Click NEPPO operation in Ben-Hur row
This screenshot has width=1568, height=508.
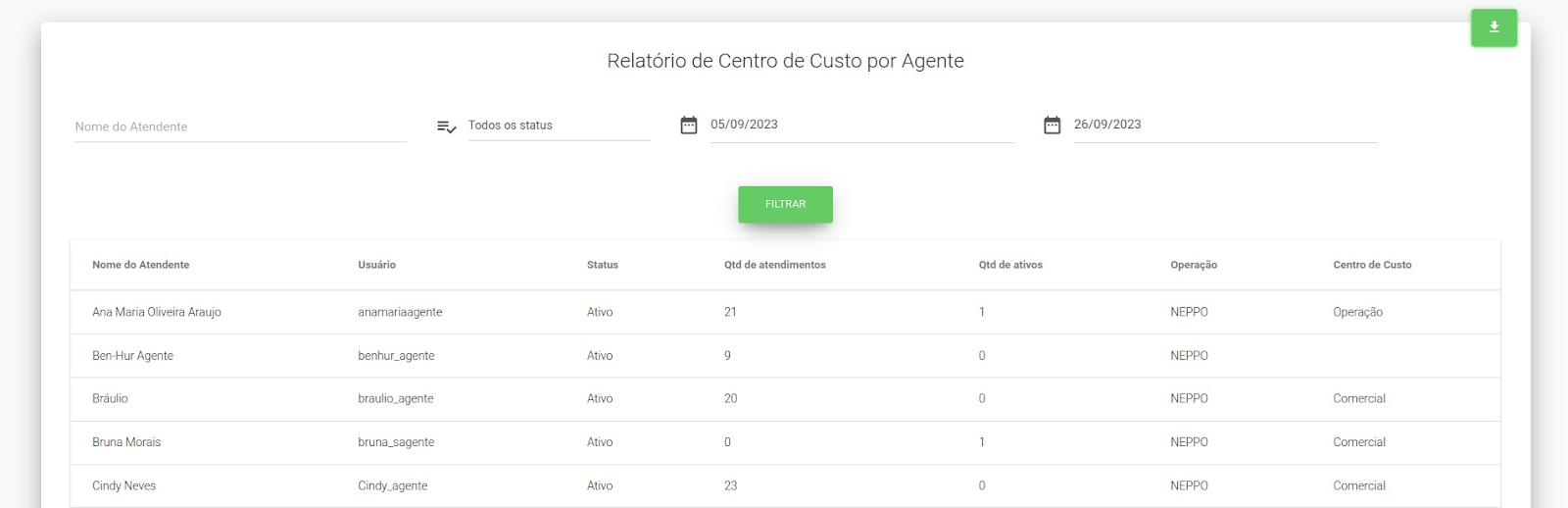tap(1189, 356)
